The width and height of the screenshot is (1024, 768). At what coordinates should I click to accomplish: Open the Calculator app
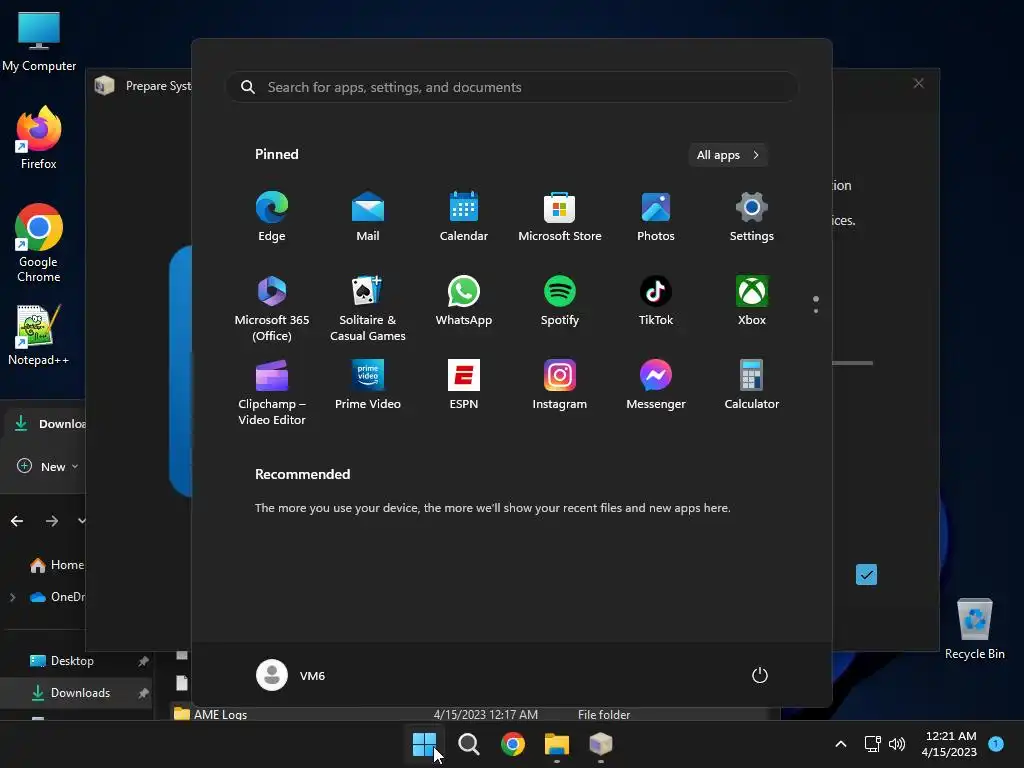752,385
